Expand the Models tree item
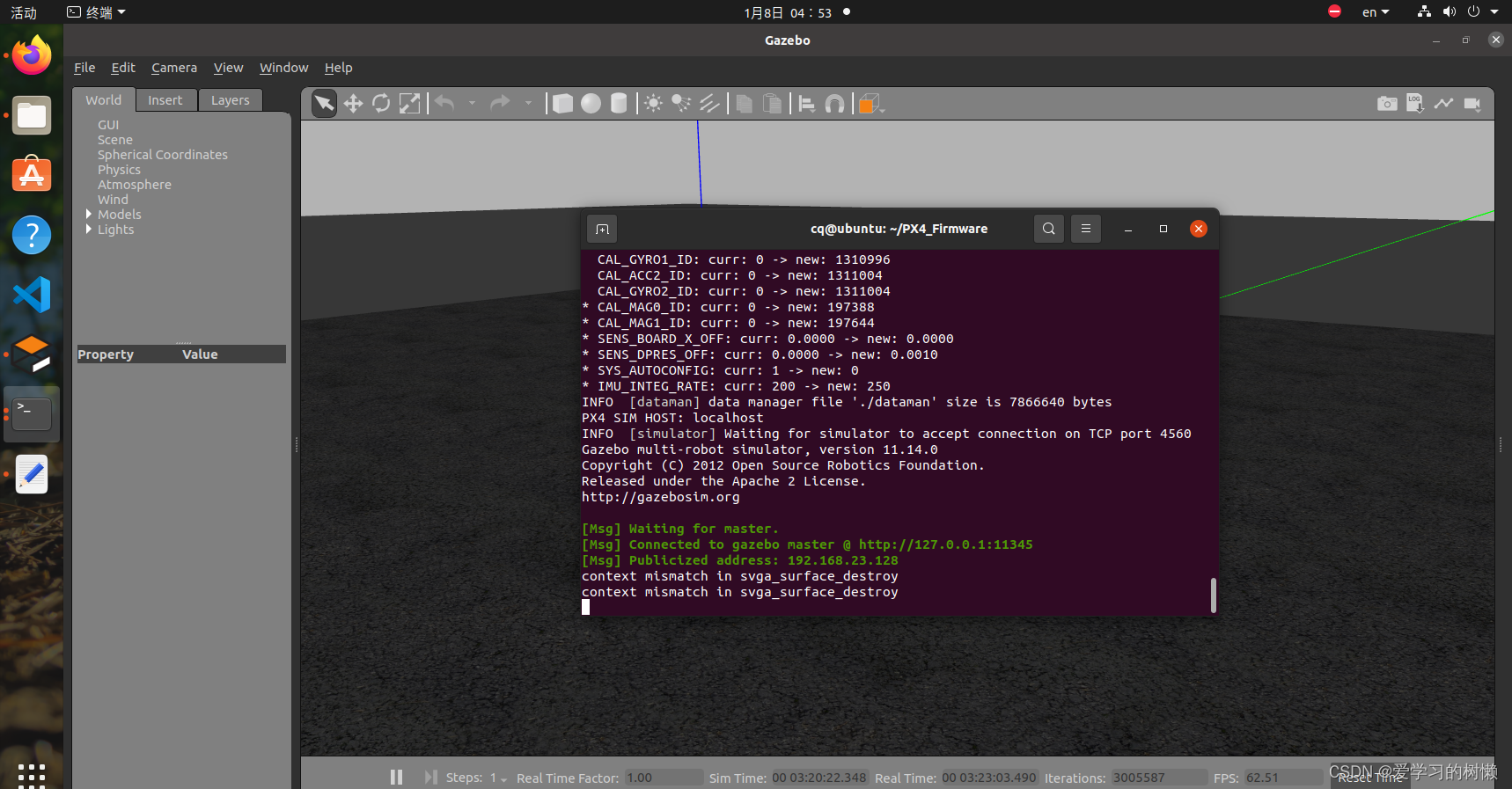 pyautogui.click(x=89, y=215)
